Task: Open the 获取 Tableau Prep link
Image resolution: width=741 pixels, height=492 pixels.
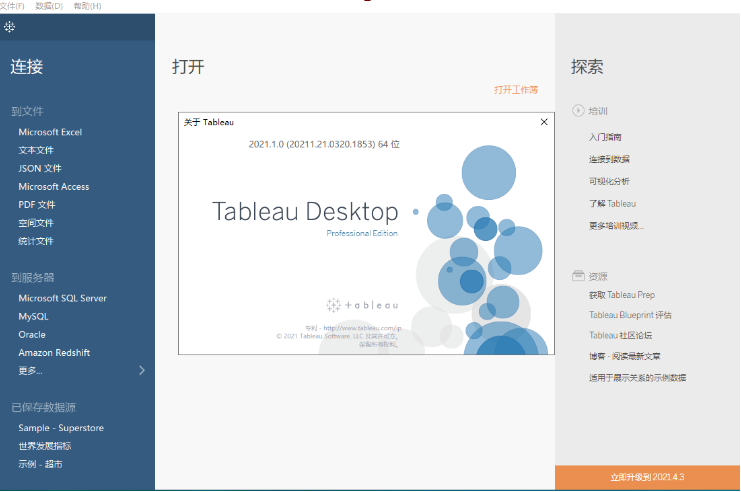Action: [x=622, y=295]
